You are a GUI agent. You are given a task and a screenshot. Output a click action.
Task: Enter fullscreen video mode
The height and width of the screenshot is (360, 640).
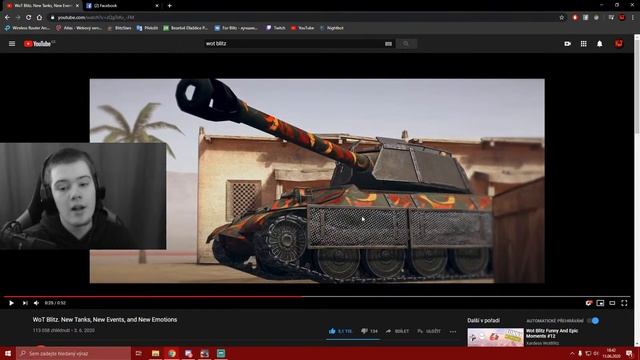coord(624,303)
